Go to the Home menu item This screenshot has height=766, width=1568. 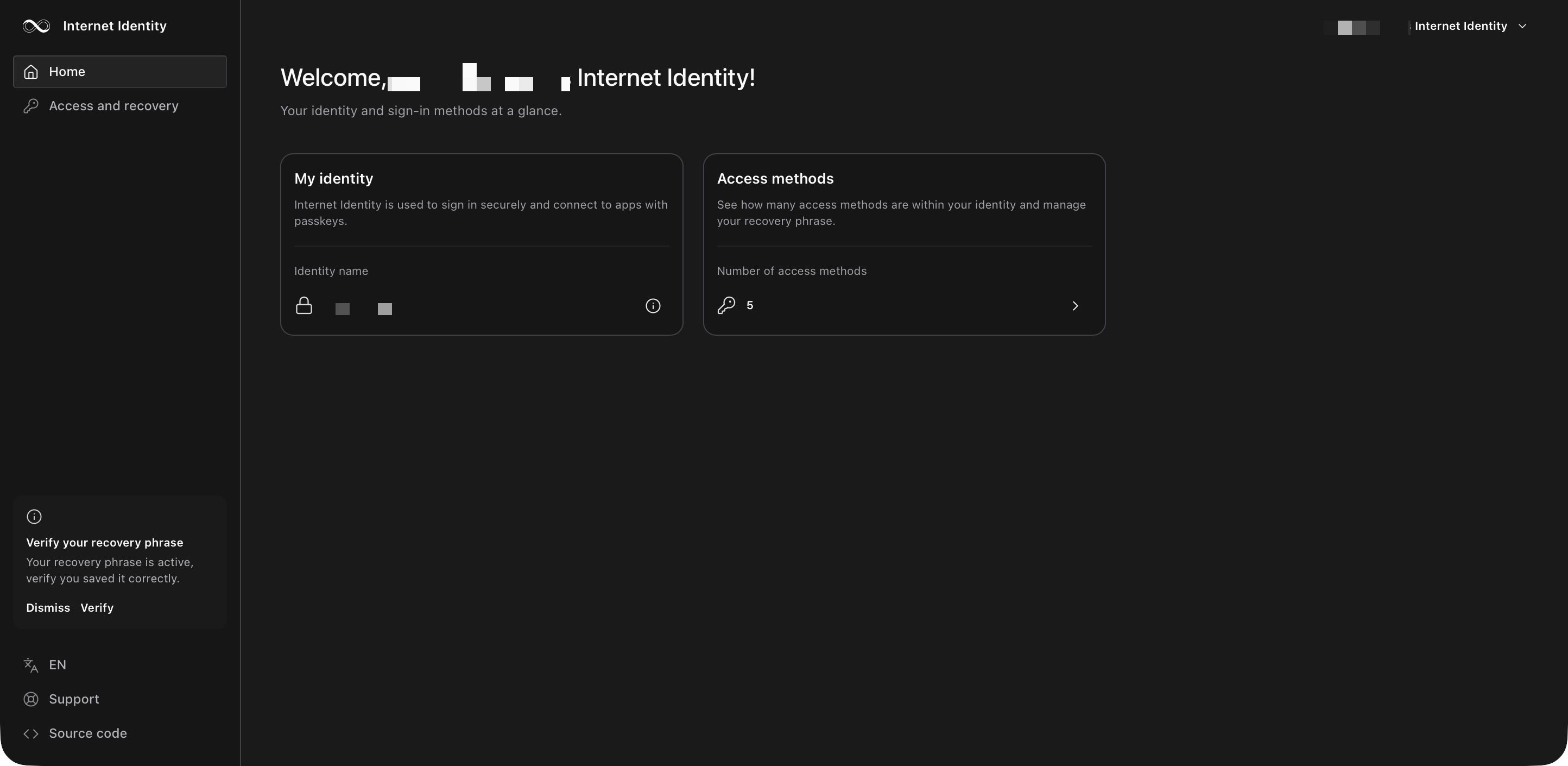click(67, 72)
